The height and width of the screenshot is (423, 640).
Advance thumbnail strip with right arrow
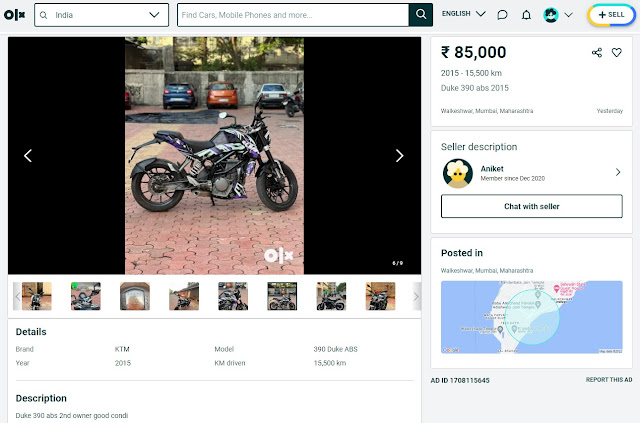click(x=416, y=296)
